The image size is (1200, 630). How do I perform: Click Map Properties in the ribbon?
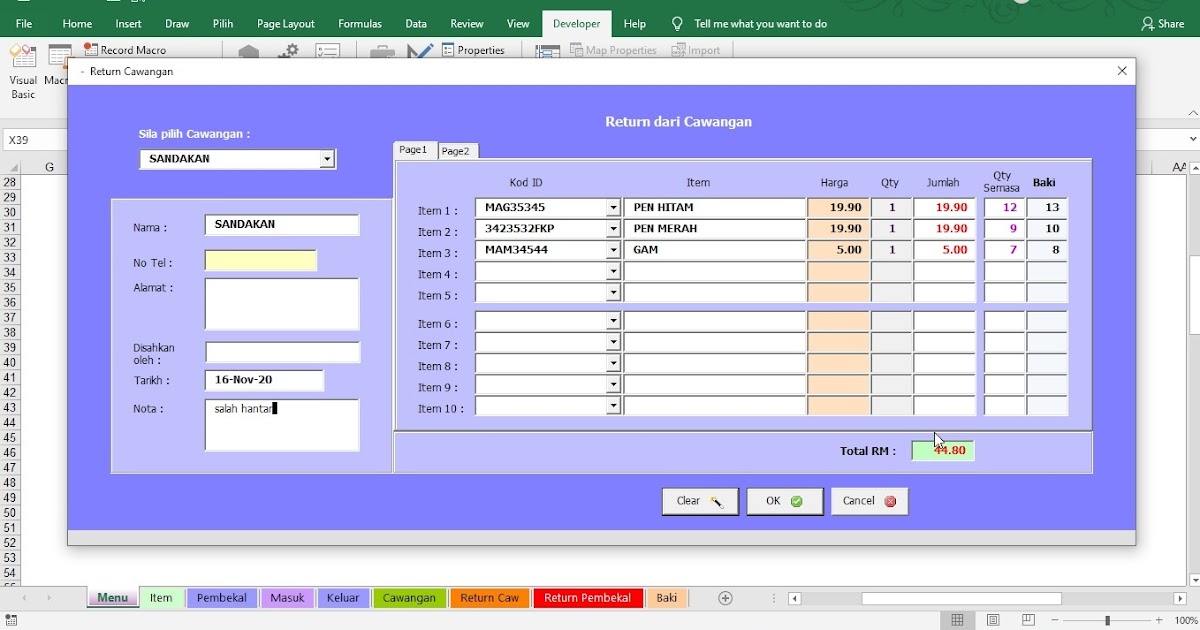(613, 50)
